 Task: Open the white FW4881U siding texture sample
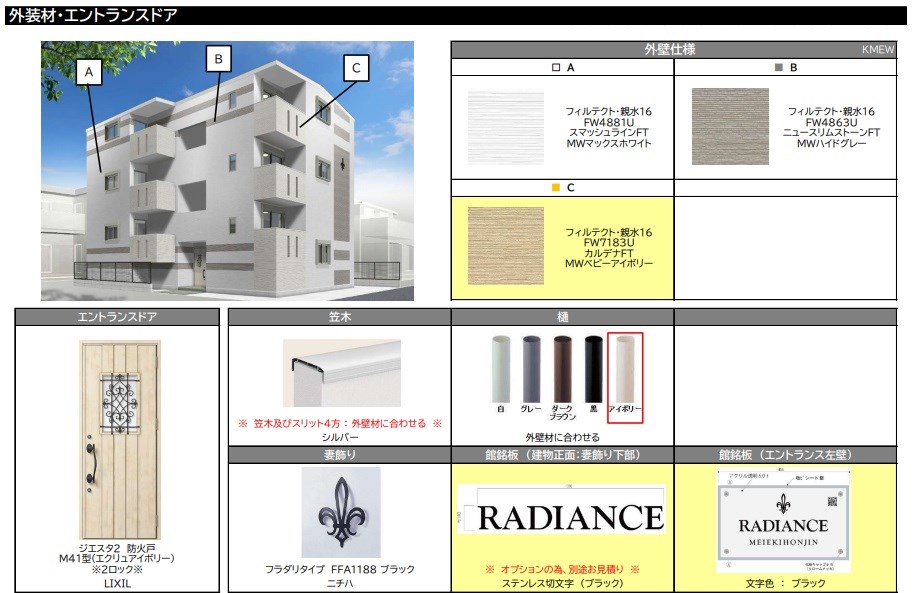point(506,127)
